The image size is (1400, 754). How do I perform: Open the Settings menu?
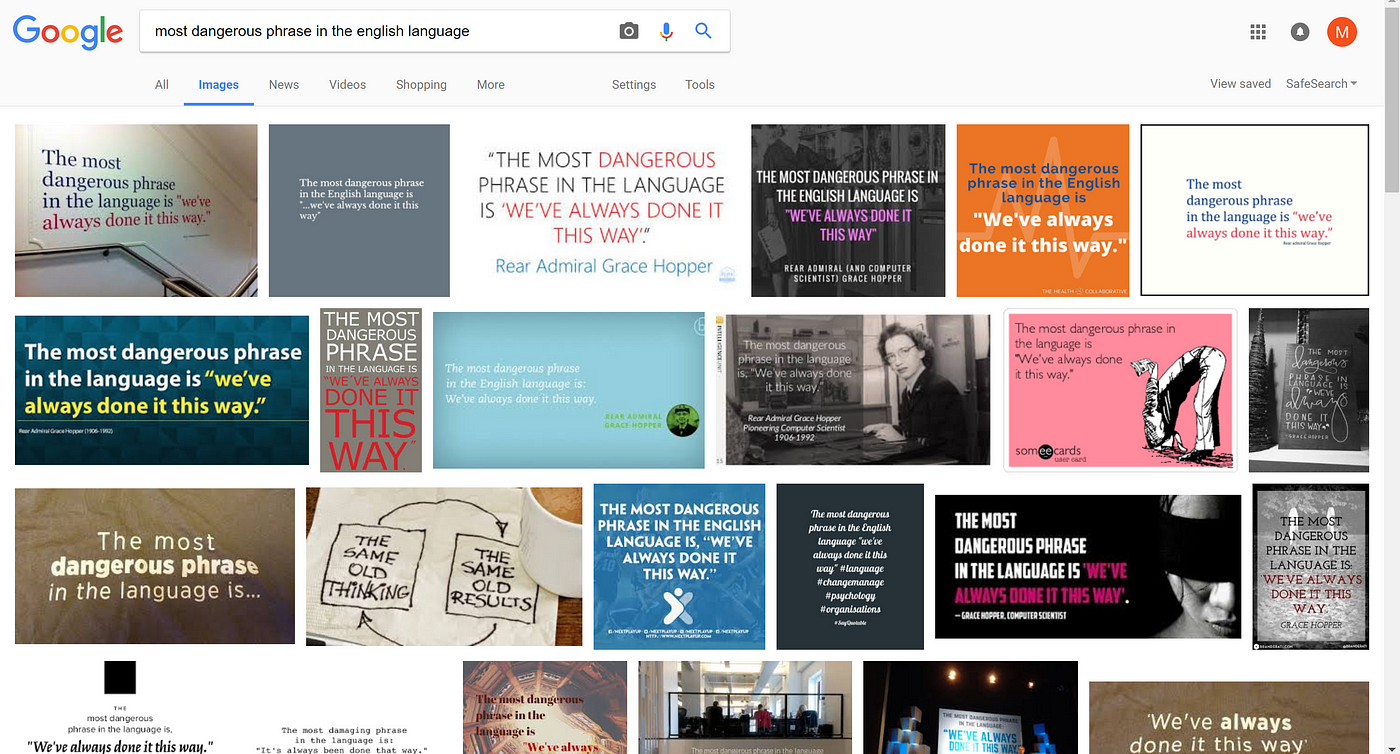coord(634,85)
